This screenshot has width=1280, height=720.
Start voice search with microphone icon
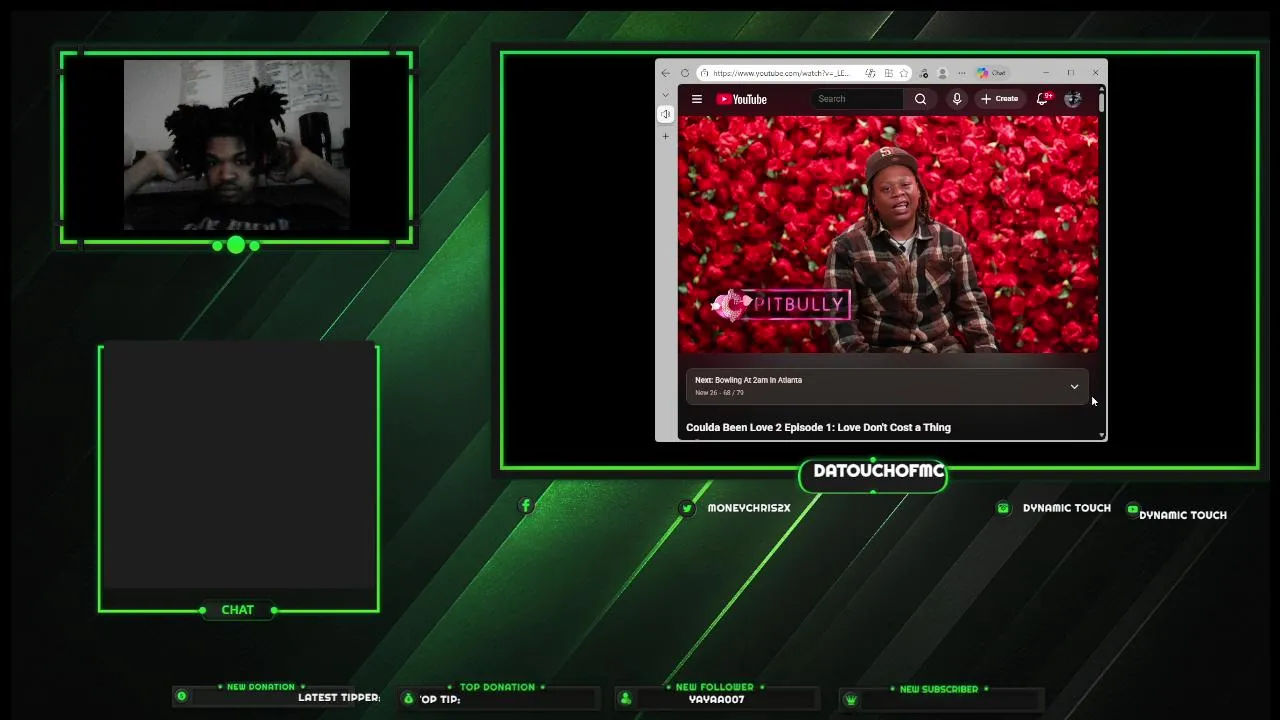pyautogui.click(x=957, y=99)
